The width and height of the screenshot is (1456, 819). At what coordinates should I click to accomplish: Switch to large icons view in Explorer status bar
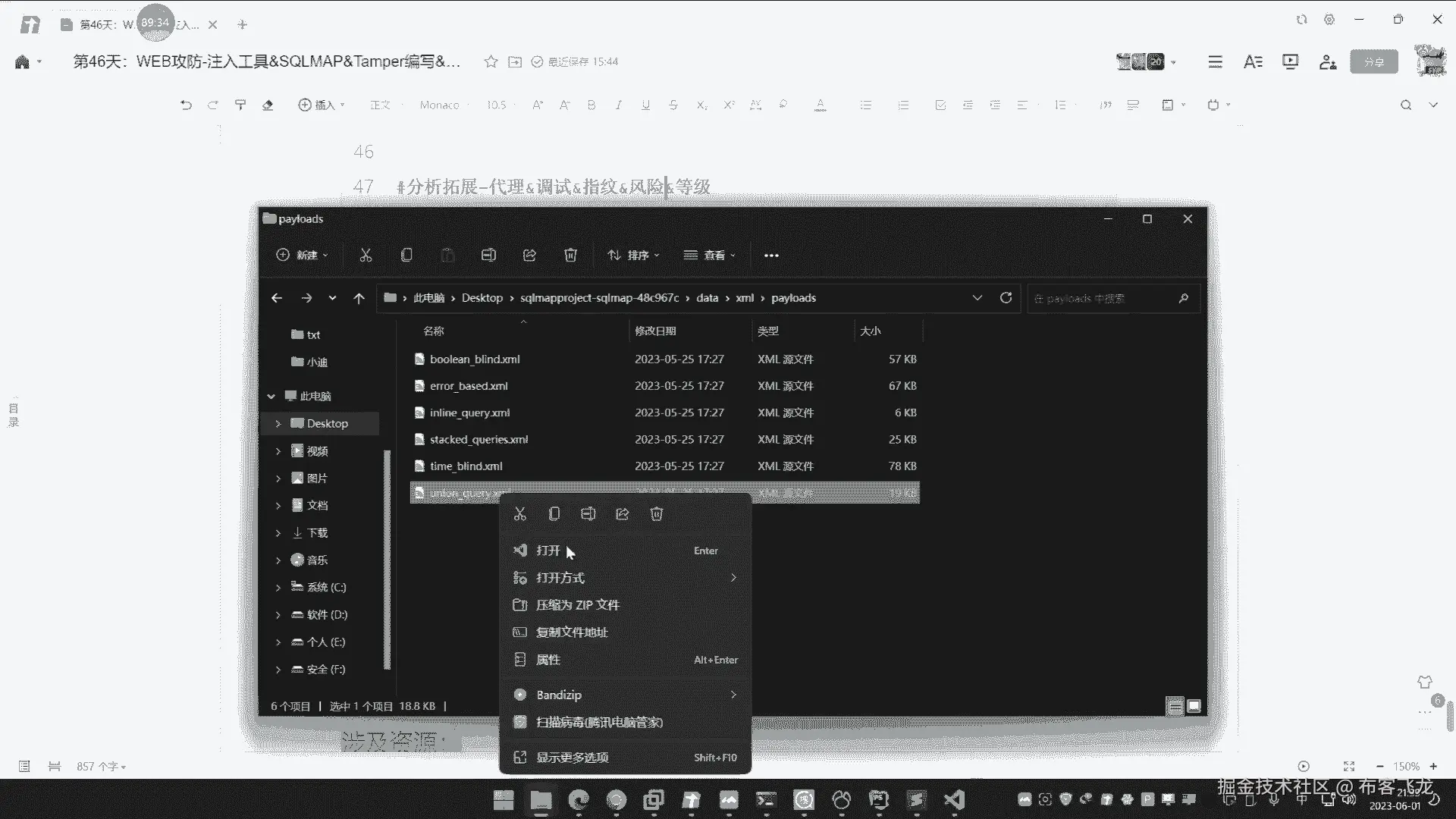1194,706
